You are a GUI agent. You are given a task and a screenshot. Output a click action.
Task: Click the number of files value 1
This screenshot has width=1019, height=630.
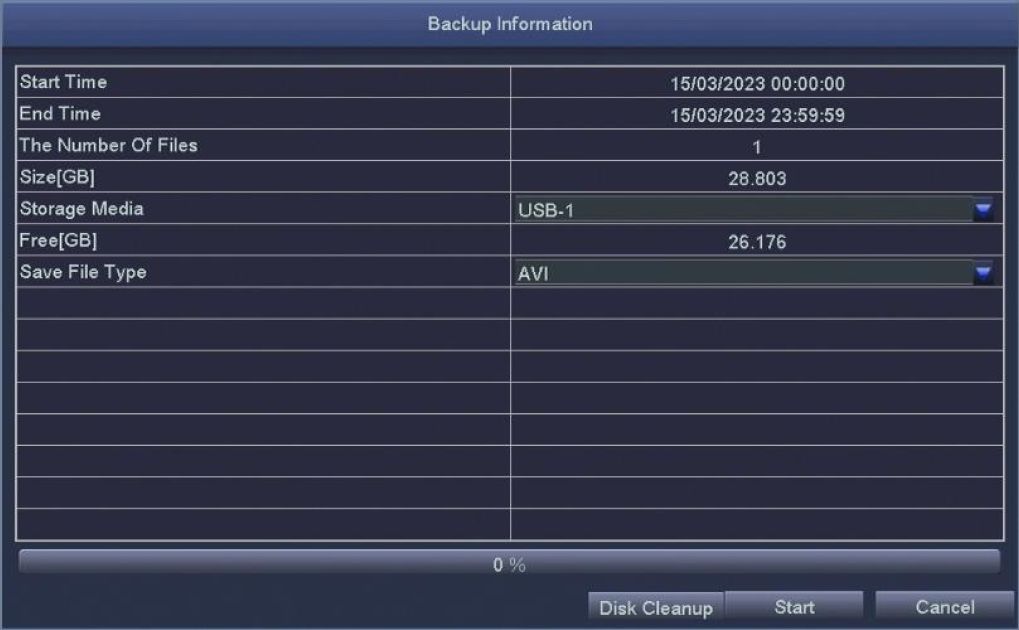(757, 148)
